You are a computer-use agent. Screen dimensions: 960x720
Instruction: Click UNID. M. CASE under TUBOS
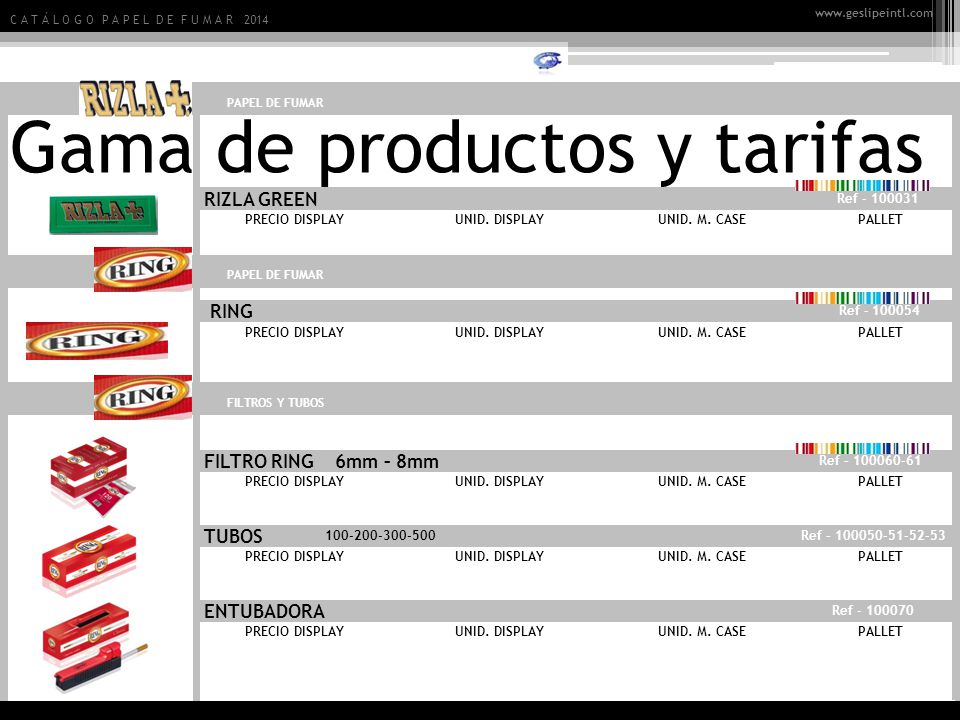[x=702, y=557]
